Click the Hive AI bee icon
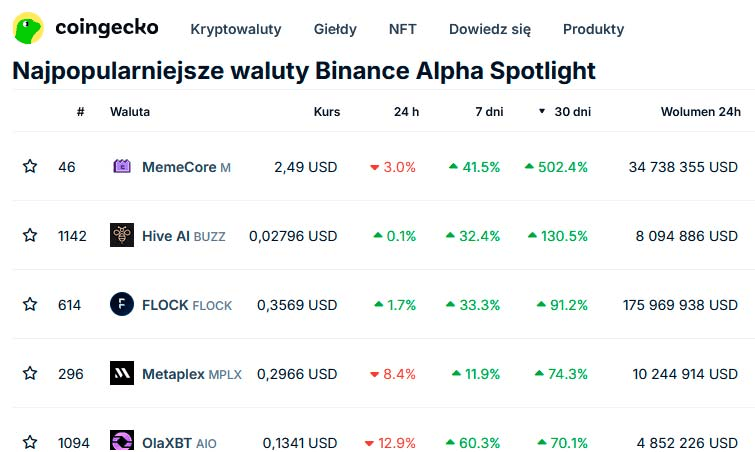Viewport: 755px width, 452px height. tap(122, 236)
